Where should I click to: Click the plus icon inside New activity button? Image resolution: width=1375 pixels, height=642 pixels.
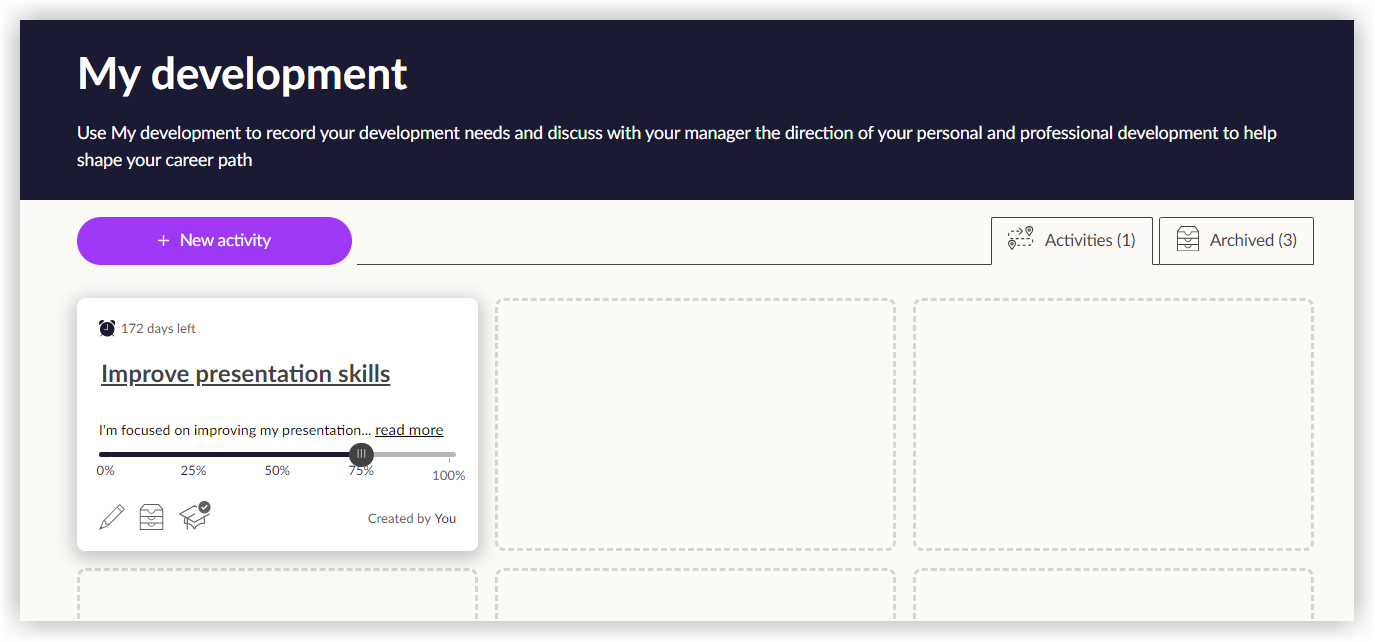tap(162, 240)
